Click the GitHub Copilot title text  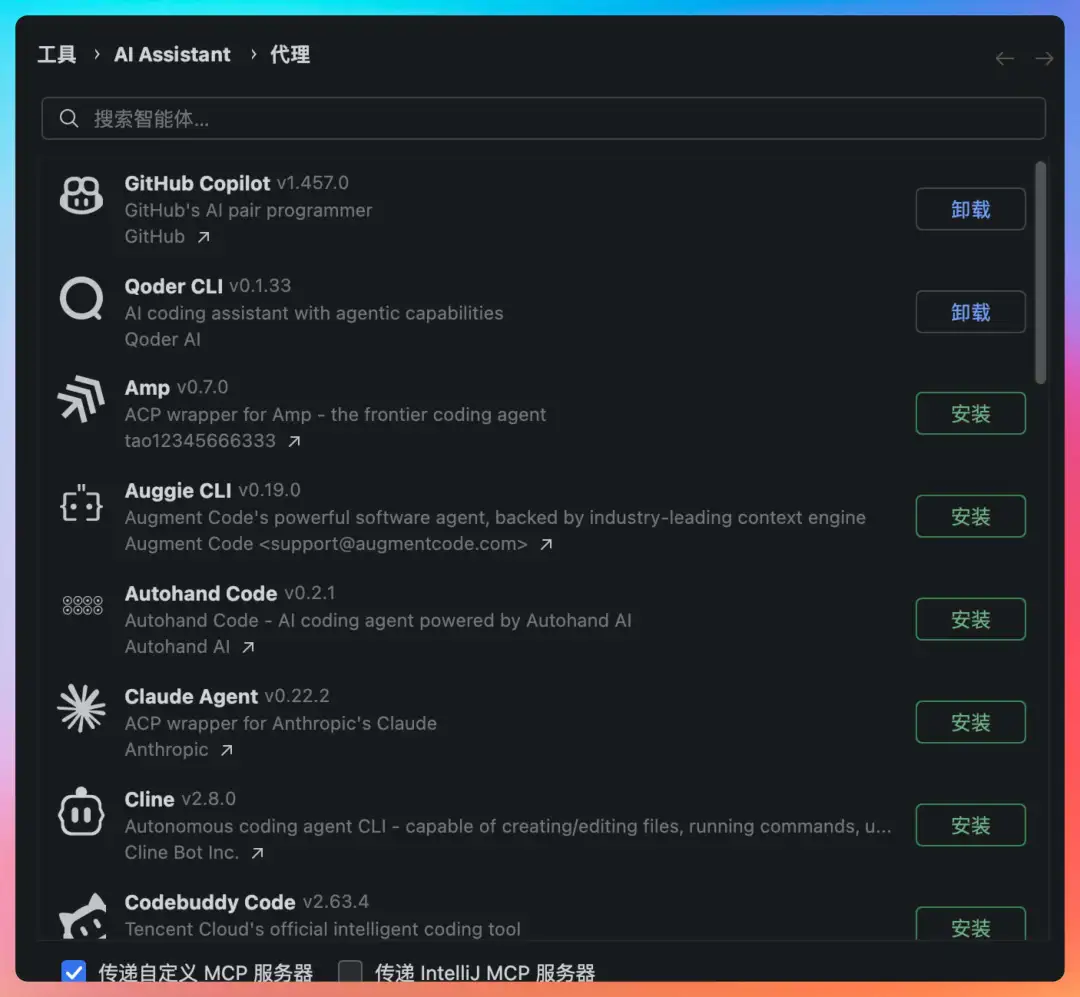click(197, 183)
